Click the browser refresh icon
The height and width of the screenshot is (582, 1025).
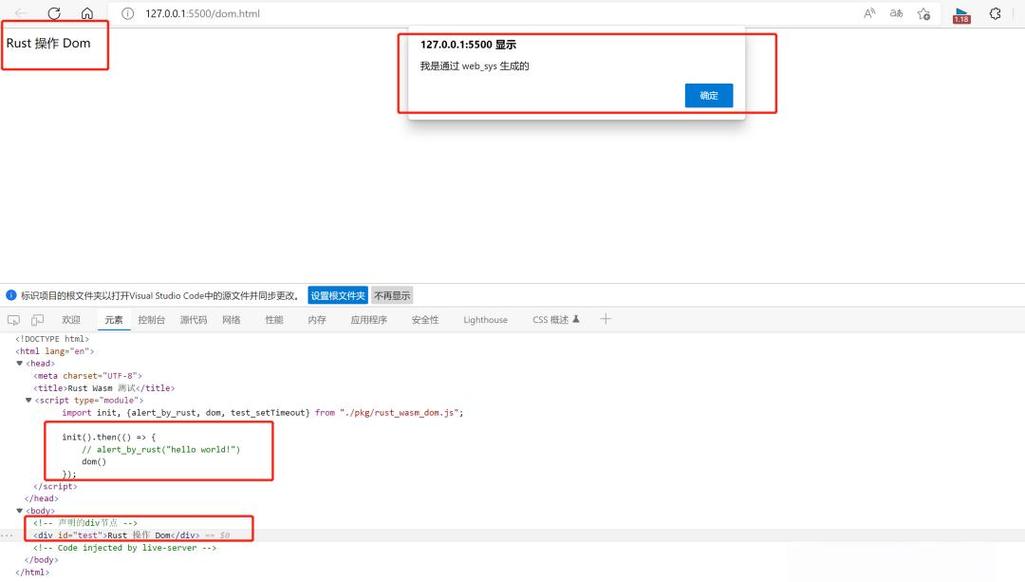(x=54, y=13)
